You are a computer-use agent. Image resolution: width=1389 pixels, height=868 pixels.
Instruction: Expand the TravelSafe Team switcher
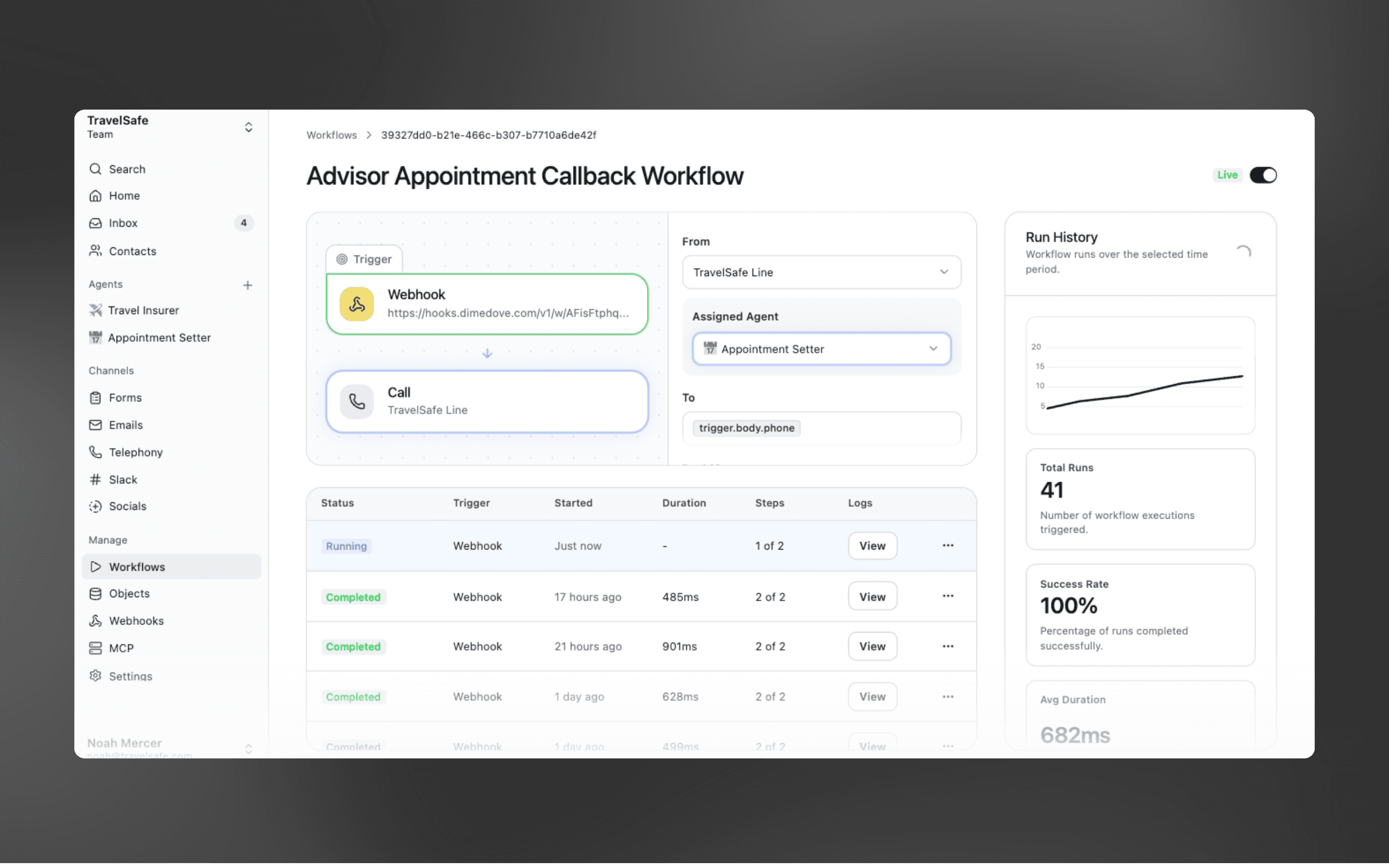click(248, 127)
